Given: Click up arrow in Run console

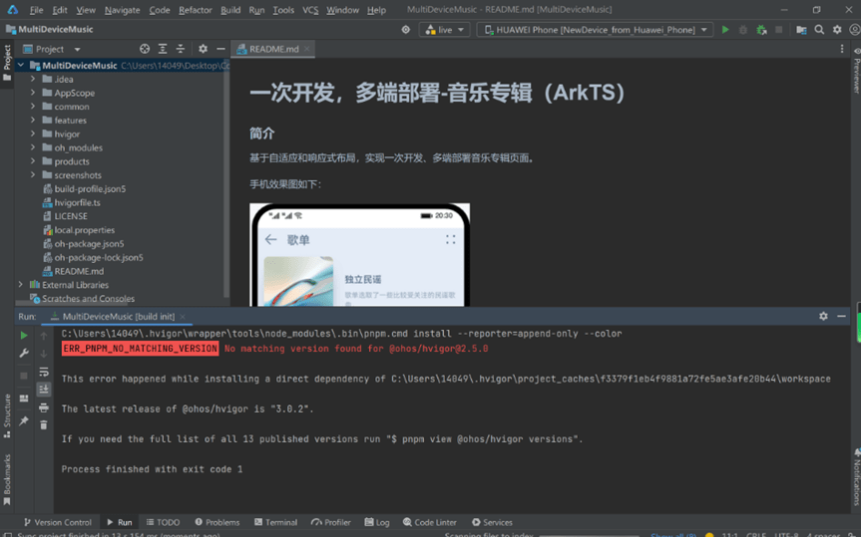Looking at the screenshot, I should coord(44,335).
